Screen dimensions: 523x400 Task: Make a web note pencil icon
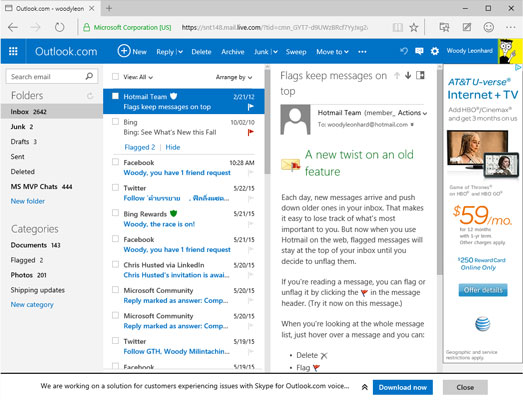467,27
